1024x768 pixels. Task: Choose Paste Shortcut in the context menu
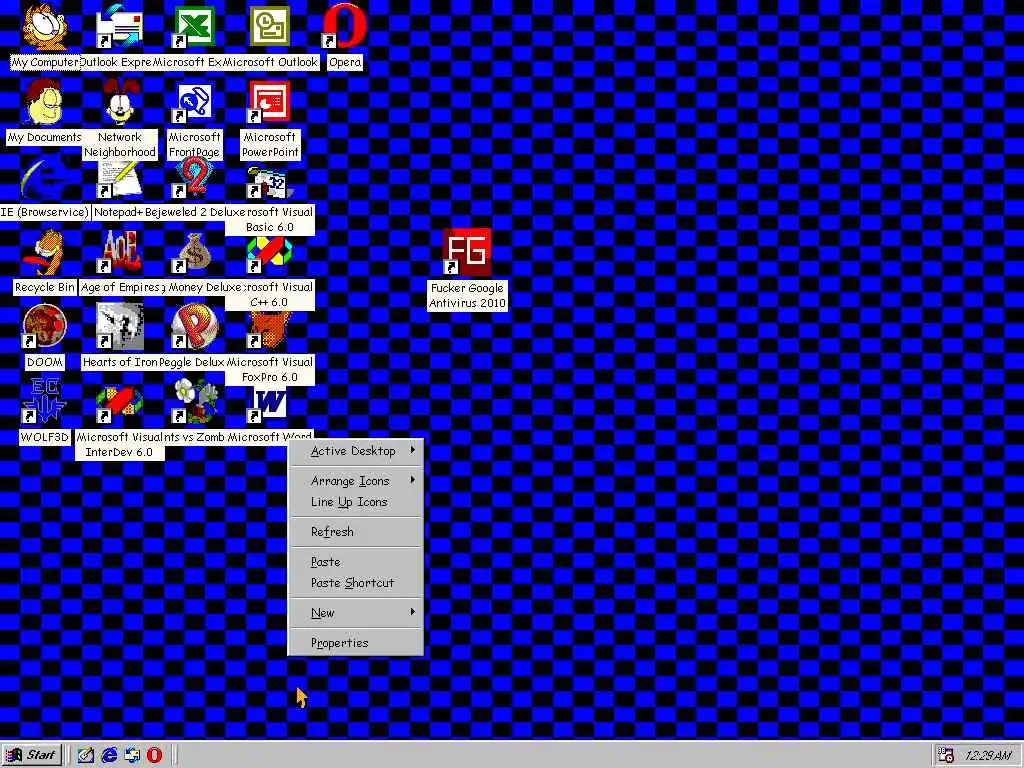pyautogui.click(x=356, y=583)
